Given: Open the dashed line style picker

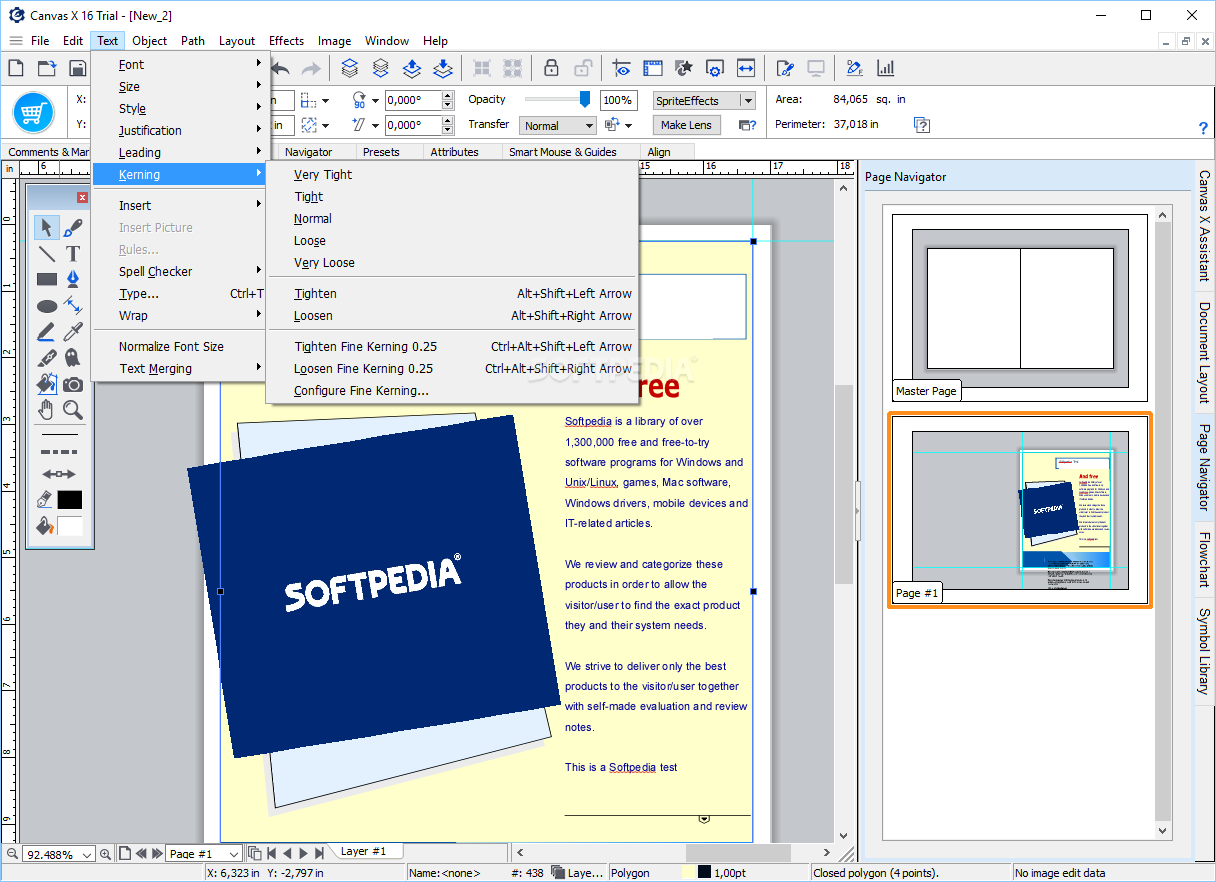Looking at the screenshot, I should (60, 454).
